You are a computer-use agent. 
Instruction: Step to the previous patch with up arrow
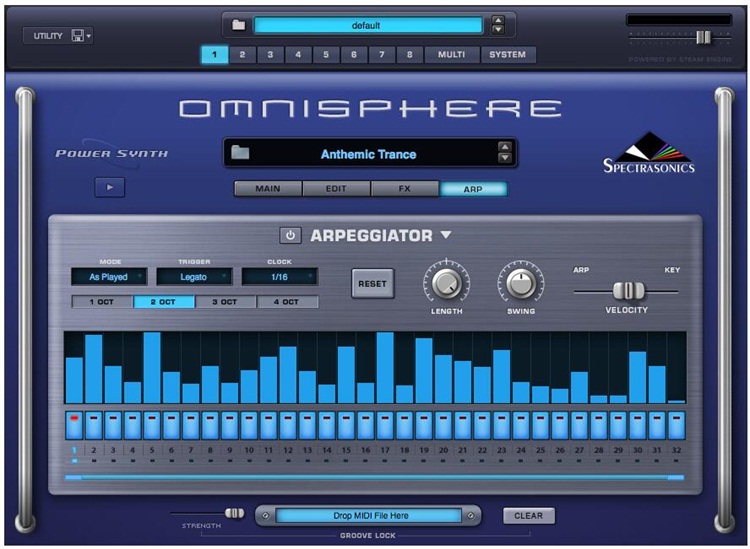505,147
